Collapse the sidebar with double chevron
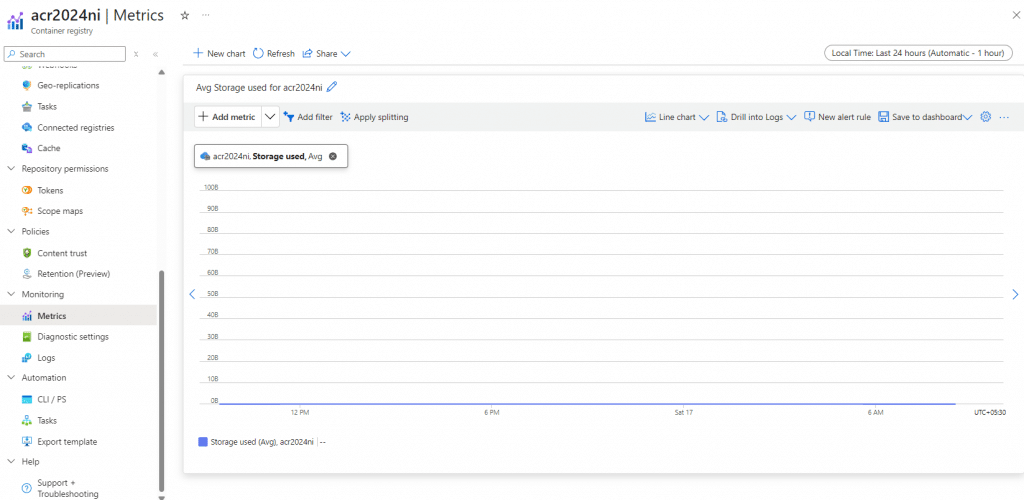The height and width of the screenshot is (500, 1024). pyautogui.click(x=155, y=54)
